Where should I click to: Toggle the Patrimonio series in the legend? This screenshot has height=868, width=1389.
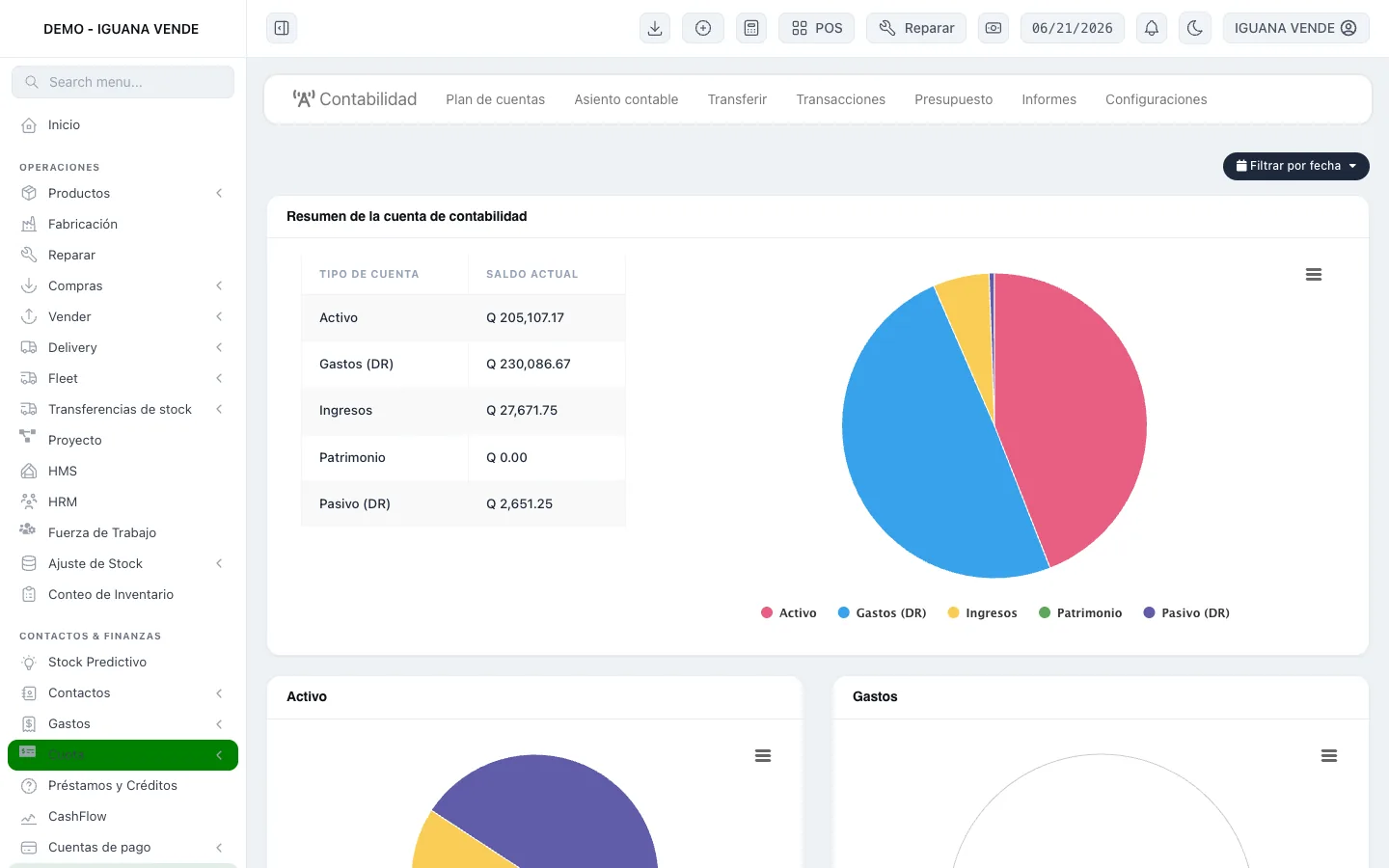pyautogui.click(x=1080, y=612)
